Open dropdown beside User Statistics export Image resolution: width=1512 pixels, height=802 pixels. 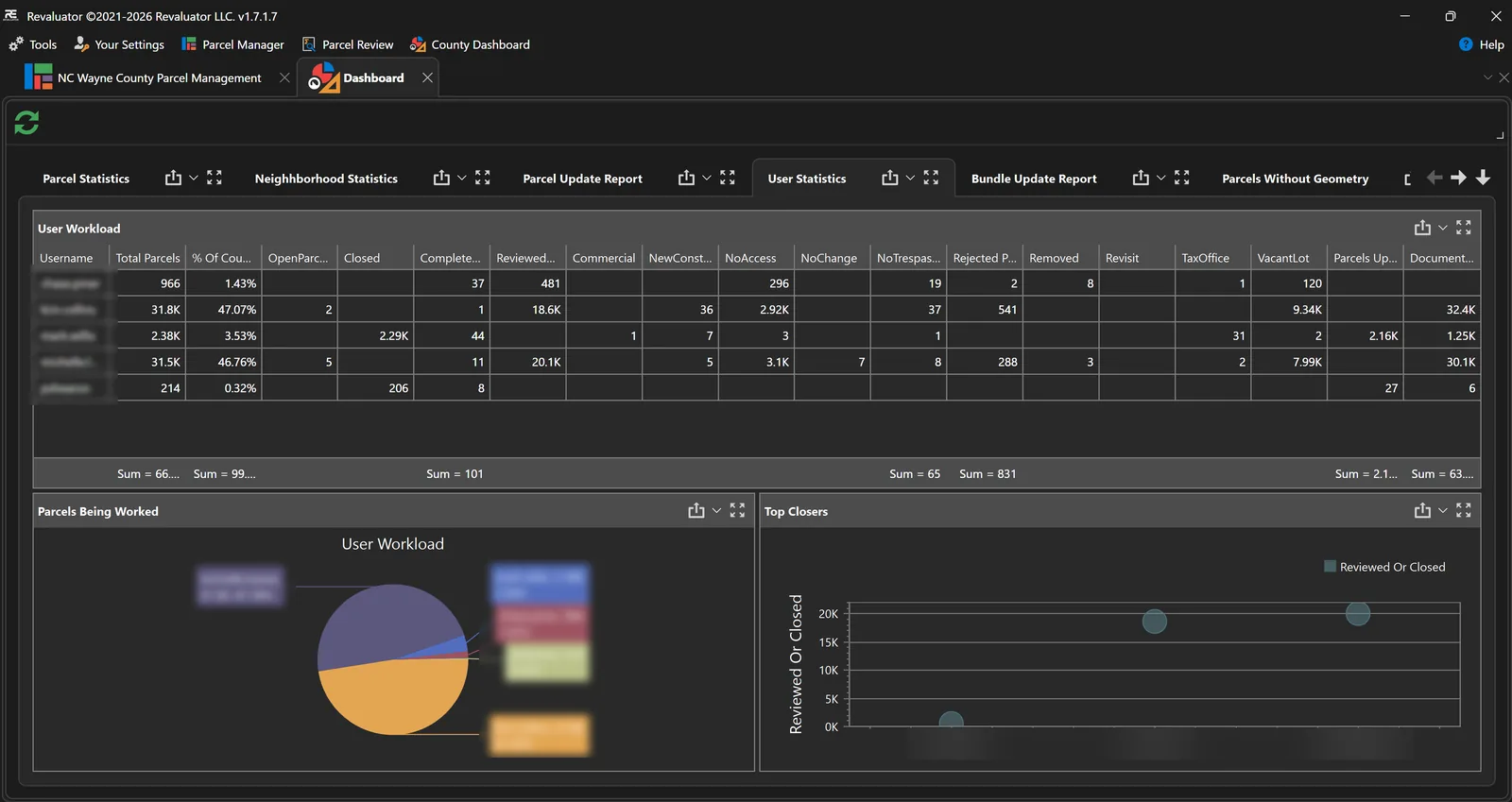pos(911,178)
